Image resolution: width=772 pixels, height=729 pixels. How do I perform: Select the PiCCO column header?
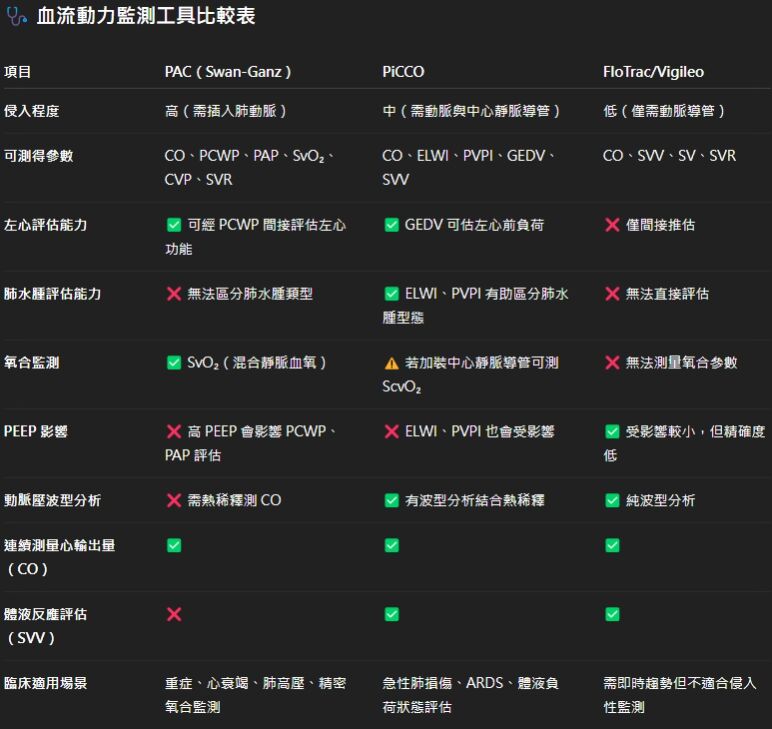click(x=402, y=72)
